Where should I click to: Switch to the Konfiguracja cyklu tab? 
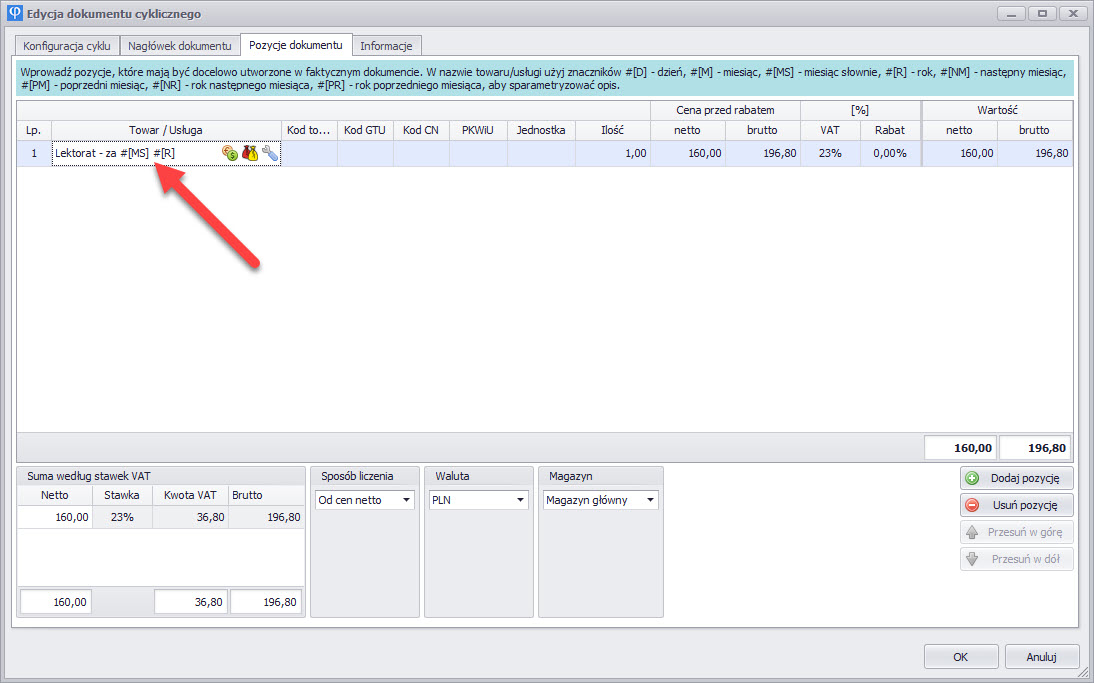coord(67,46)
